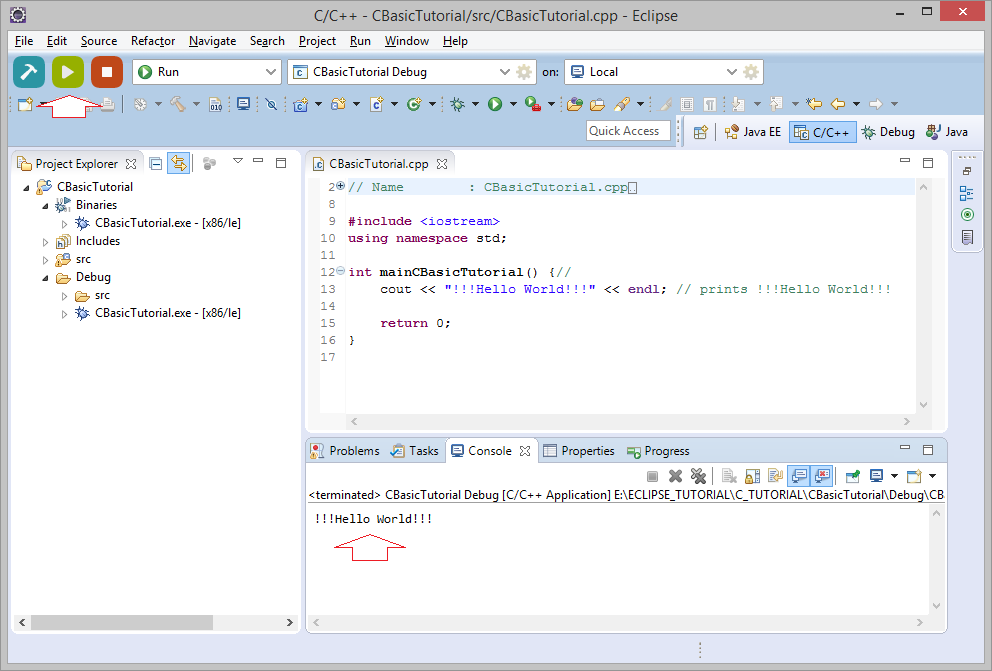992x671 pixels.
Task: Toggle Word Wrap in Console toolbar
Action: [x=776, y=476]
